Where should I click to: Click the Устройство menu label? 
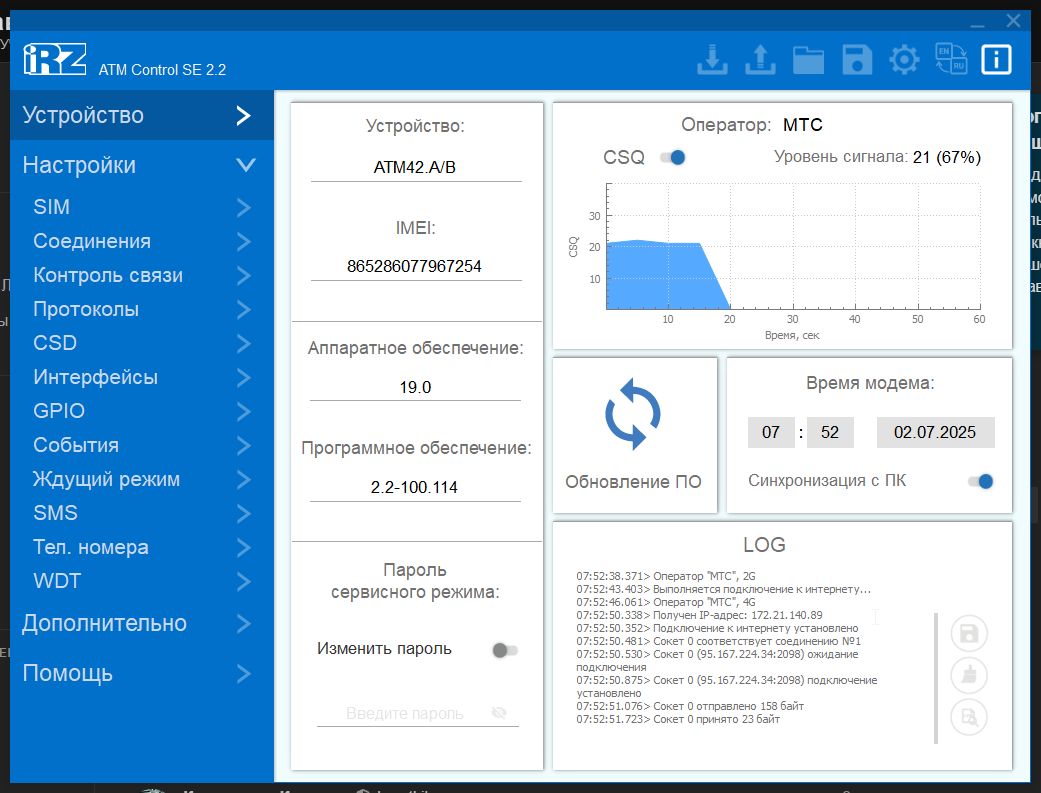point(83,116)
